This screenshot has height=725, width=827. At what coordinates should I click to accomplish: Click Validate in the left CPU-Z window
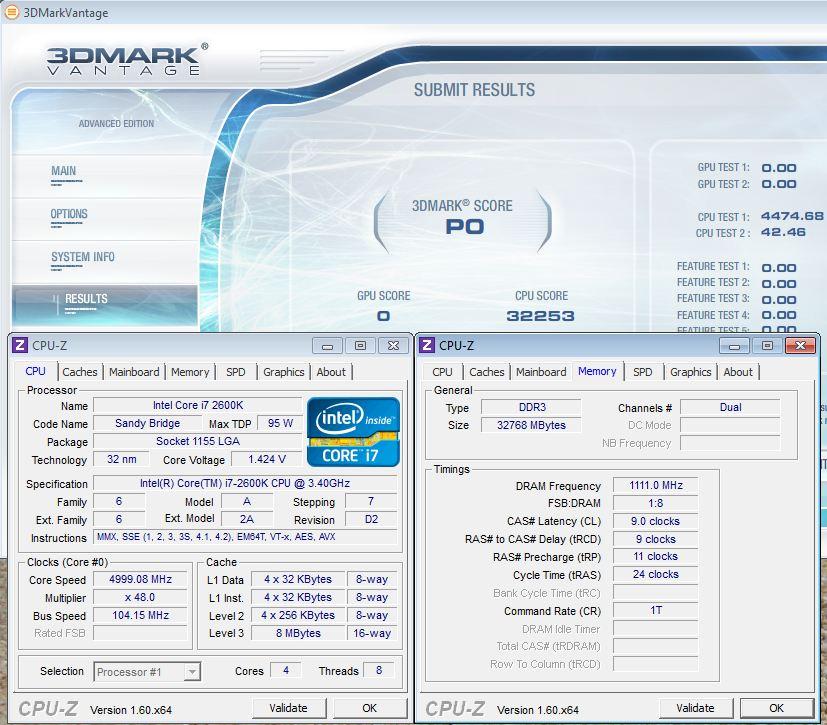[289, 708]
